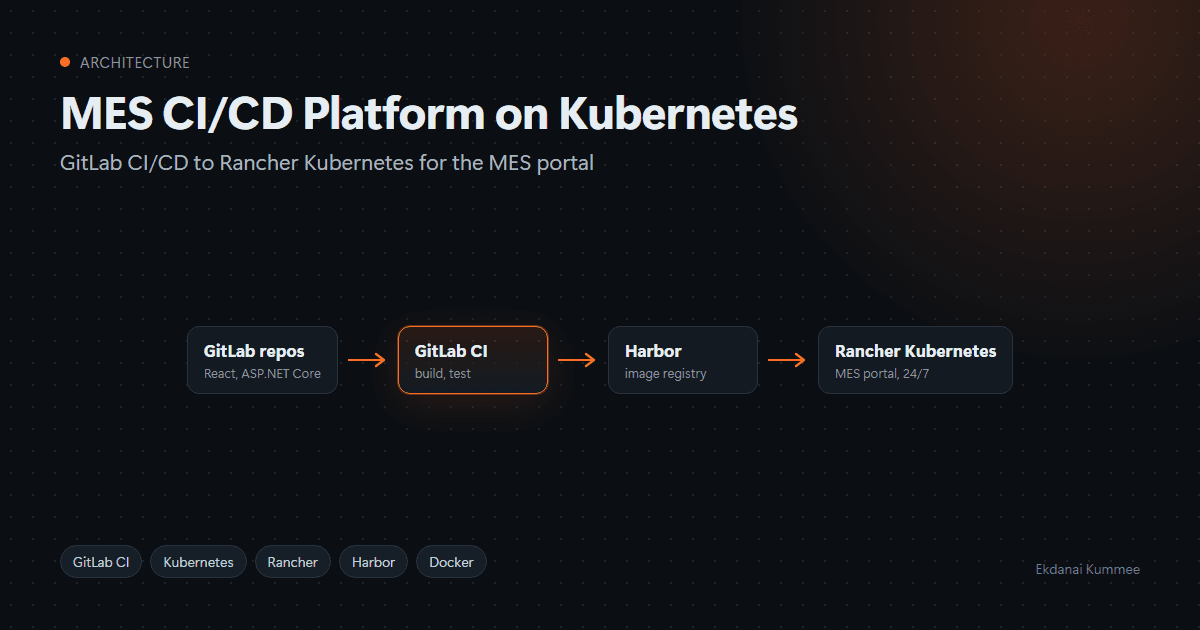Screen dimensions: 1200x630
Task: Select the Kubernetes tag pill
Action: tap(198, 562)
